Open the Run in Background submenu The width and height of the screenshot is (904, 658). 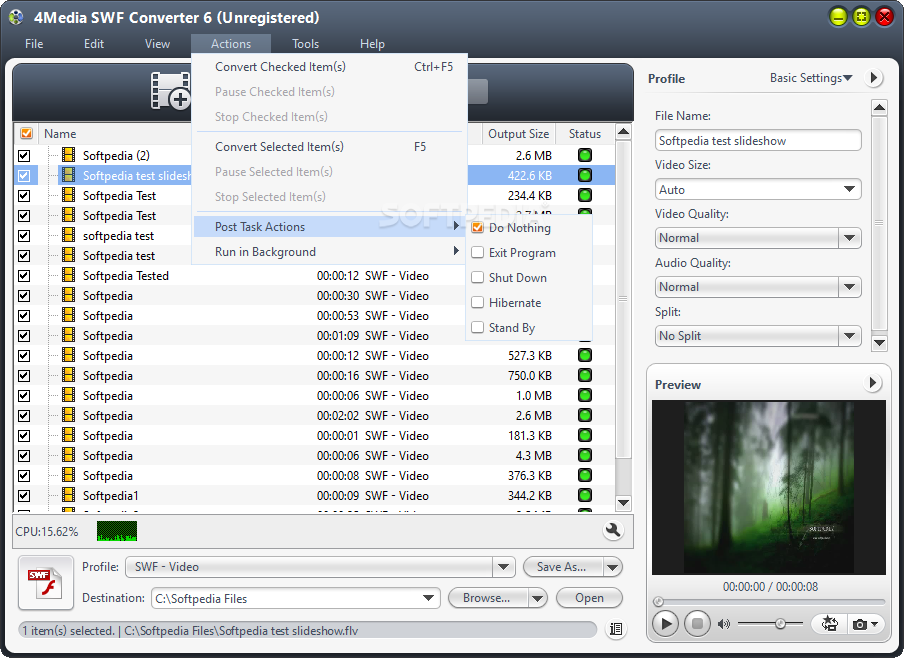329,251
